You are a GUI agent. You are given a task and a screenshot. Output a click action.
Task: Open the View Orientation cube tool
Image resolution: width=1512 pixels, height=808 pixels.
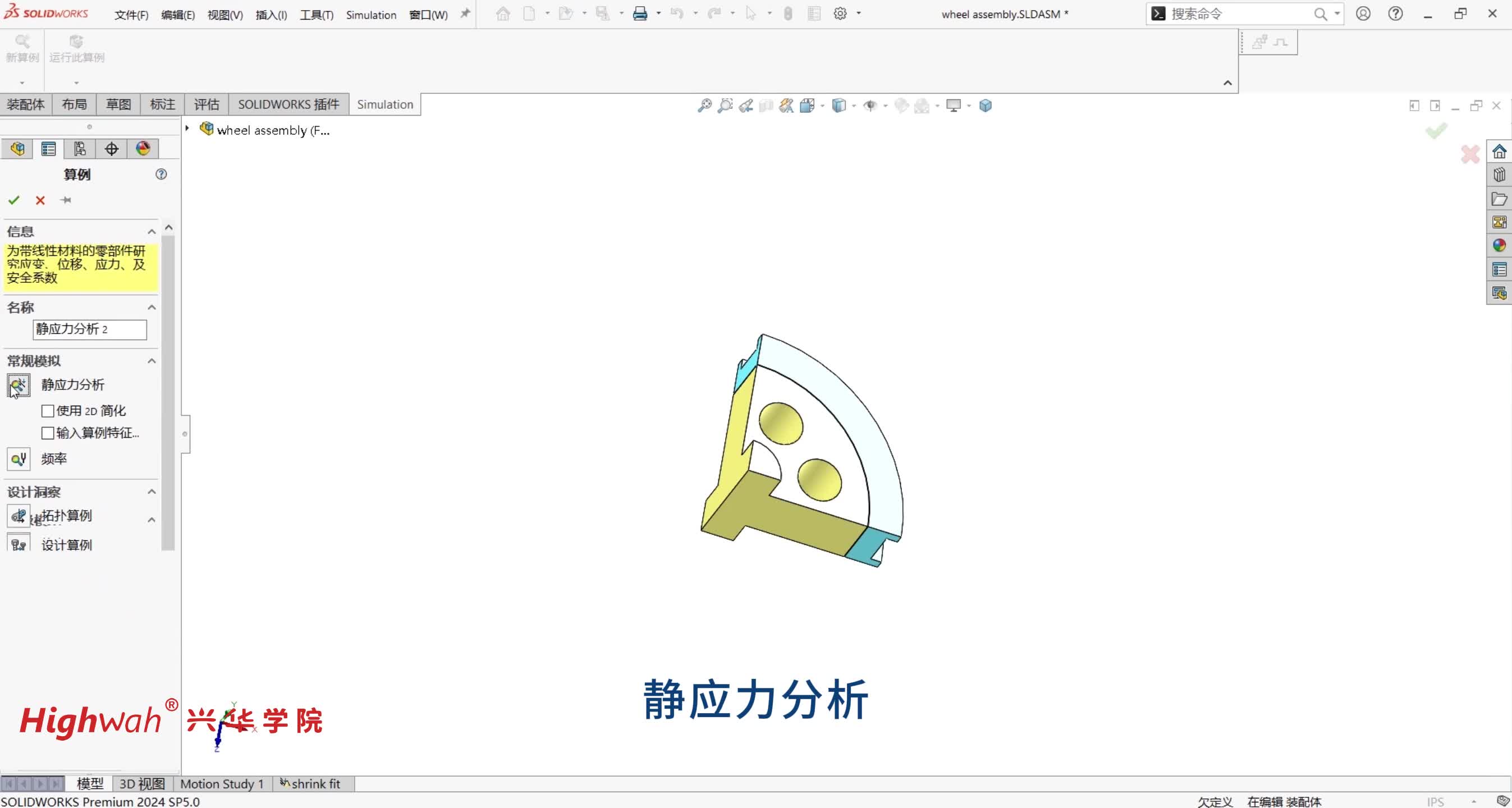(x=808, y=105)
